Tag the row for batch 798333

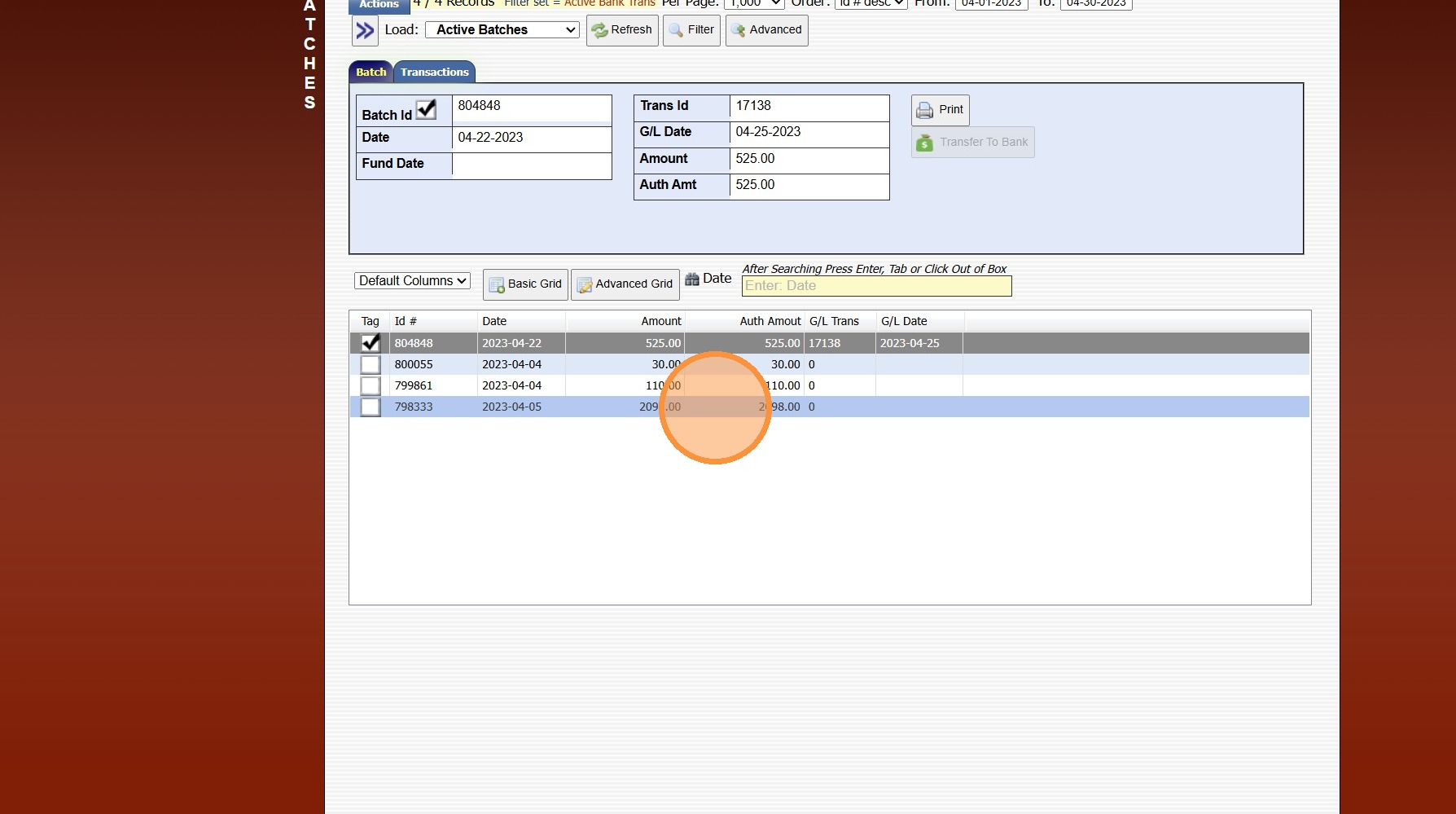point(371,407)
